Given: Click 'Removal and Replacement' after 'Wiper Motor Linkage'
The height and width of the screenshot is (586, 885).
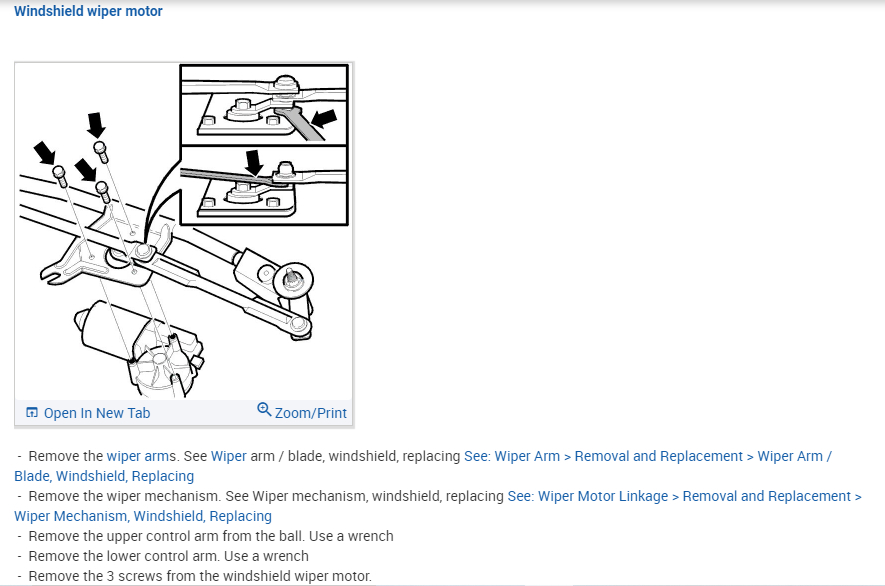Looking at the screenshot, I should [766, 496].
